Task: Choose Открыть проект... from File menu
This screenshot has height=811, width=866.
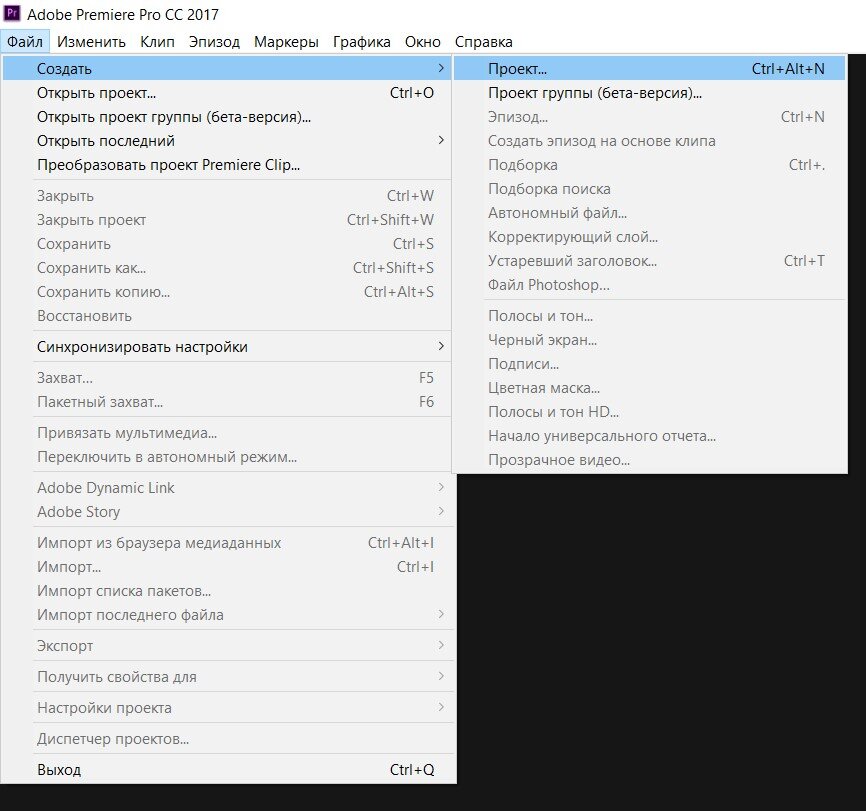Action: click(227, 93)
